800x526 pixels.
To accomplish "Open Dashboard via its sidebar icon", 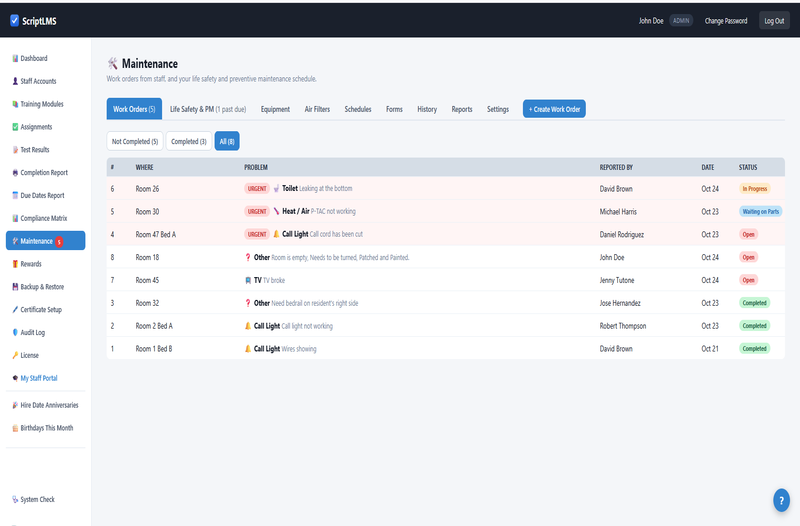I will (x=15, y=58).
